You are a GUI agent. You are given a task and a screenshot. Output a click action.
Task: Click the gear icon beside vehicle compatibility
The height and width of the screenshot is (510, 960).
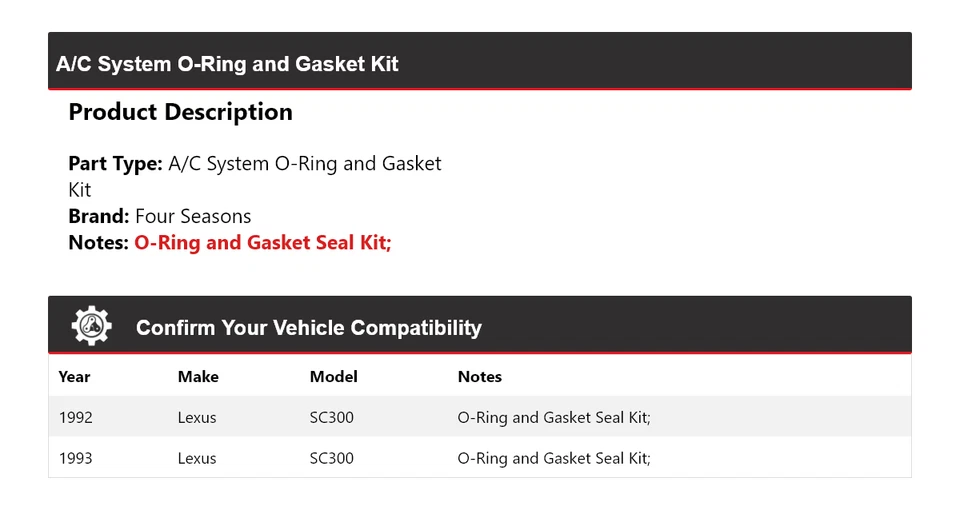tap(91, 326)
